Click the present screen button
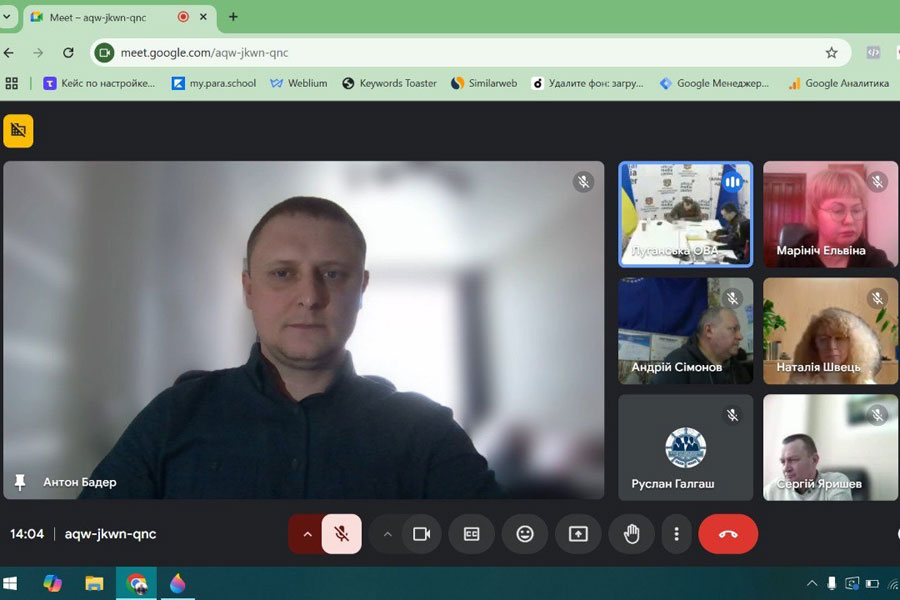The image size is (900, 600). click(578, 534)
